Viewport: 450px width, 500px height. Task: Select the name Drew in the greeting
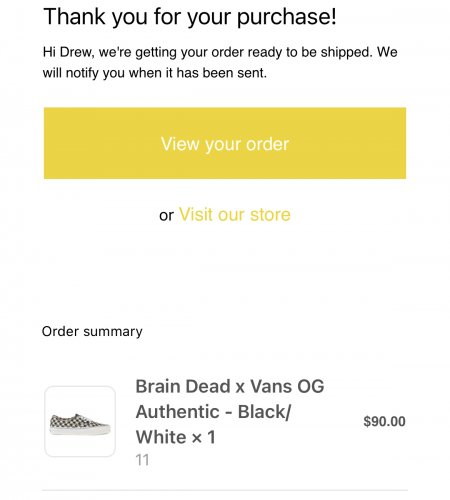click(x=75, y=52)
